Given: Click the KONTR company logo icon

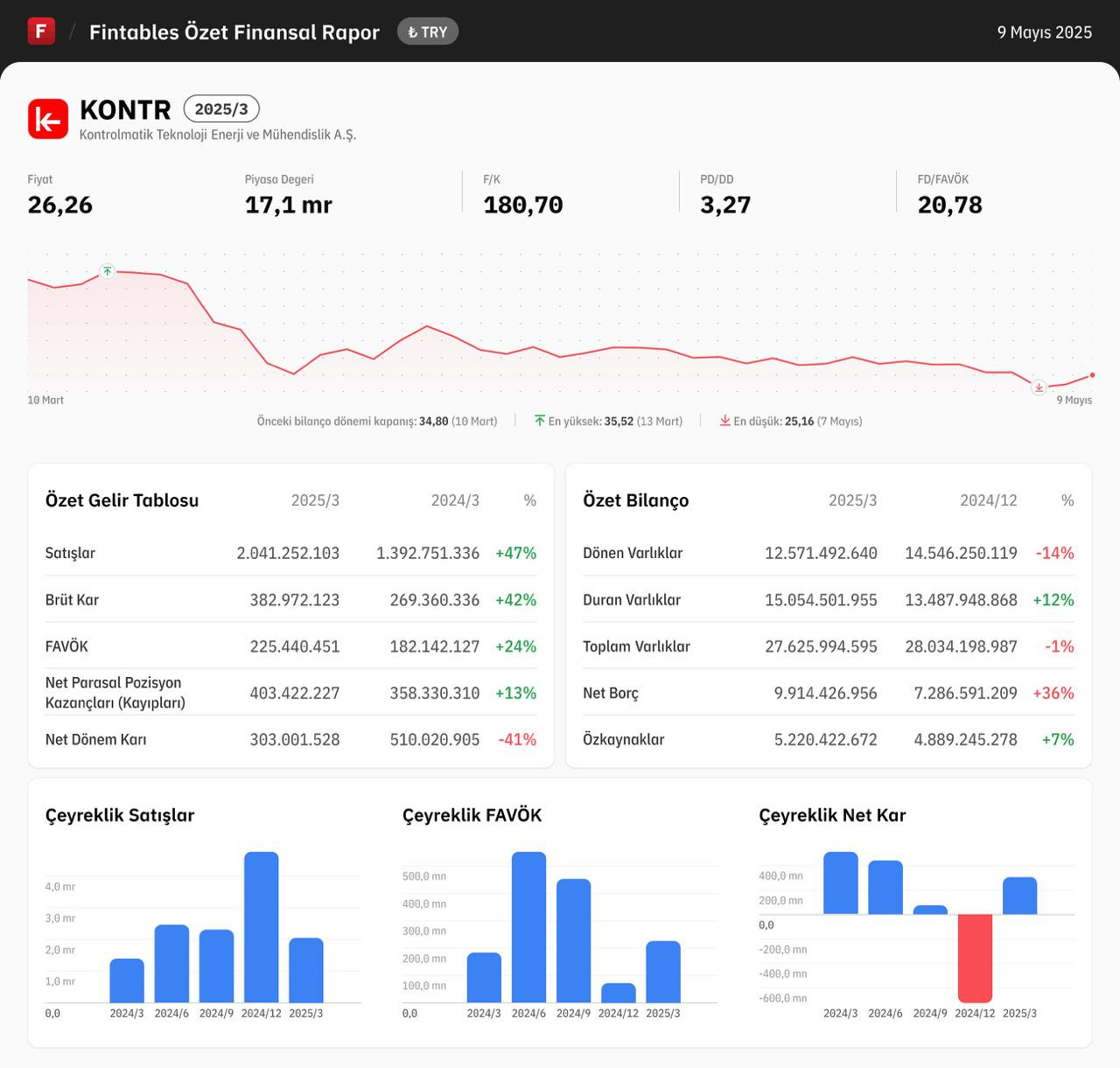Looking at the screenshot, I should [48, 119].
